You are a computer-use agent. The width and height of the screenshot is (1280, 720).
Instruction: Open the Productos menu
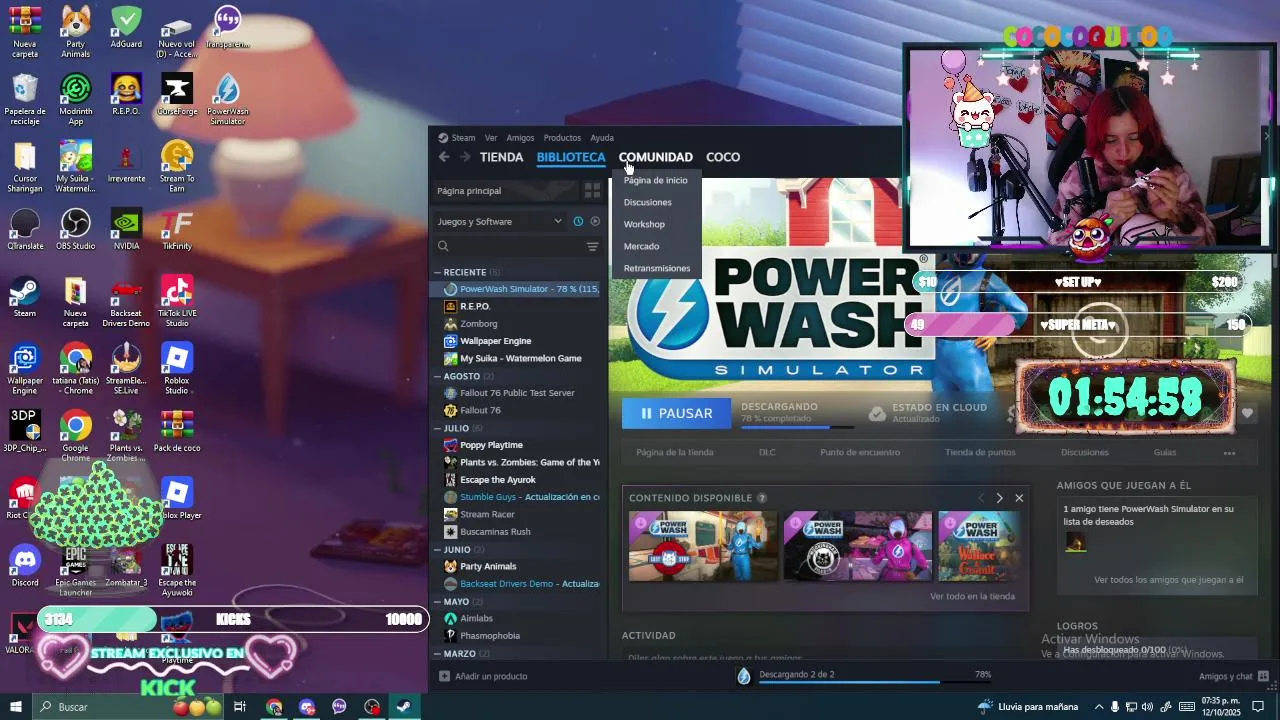click(562, 138)
